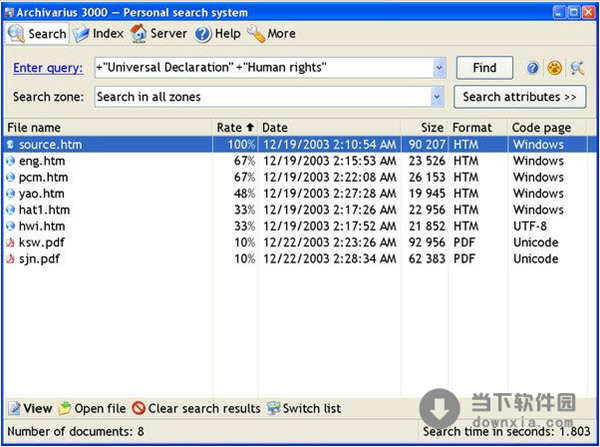The height and width of the screenshot is (447, 600).
Task: Click Clear search results
Action: [196, 408]
